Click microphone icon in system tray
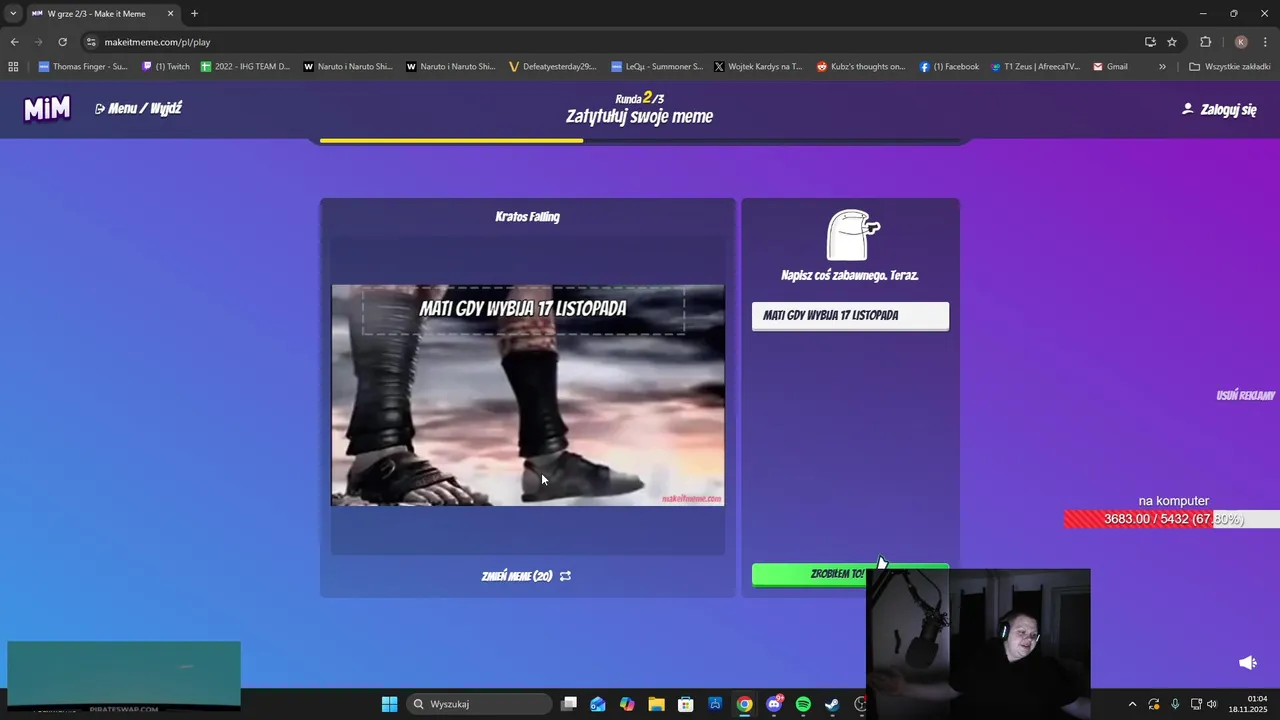1280x720 pixels. pos(1175,704)
